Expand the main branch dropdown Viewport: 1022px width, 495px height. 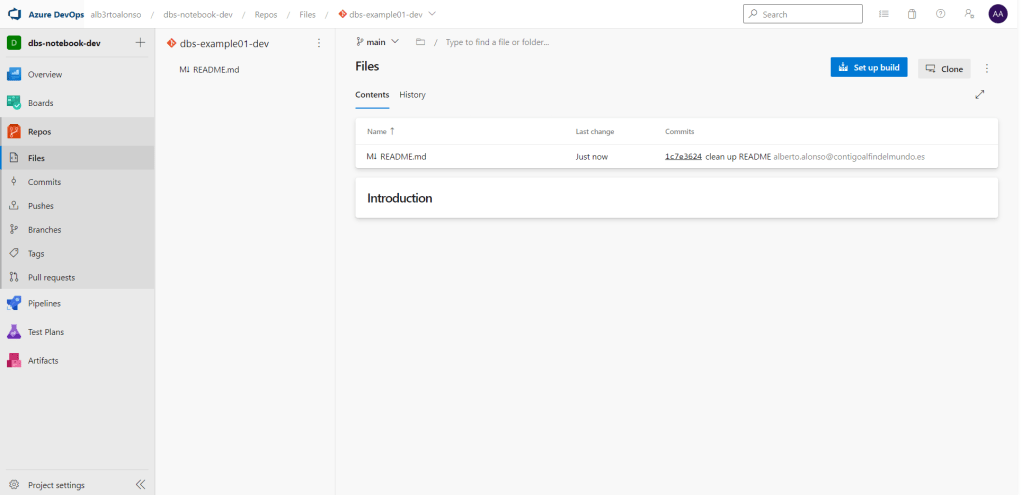378,42
